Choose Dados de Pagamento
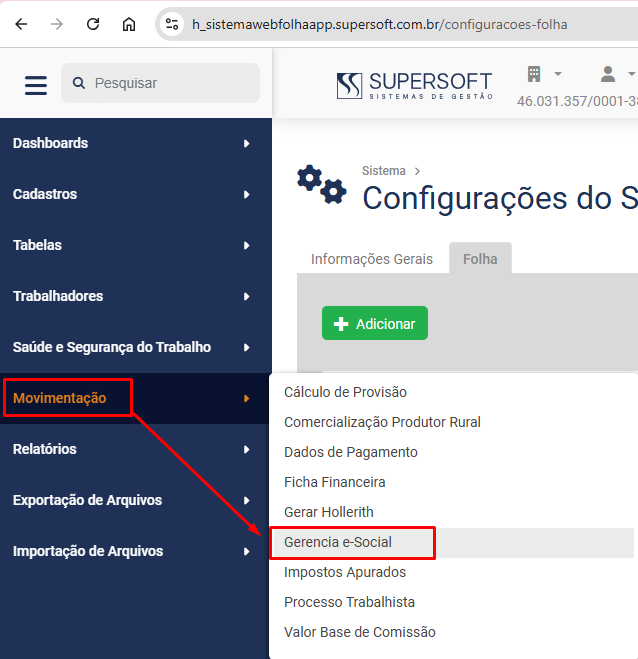Image resolution: width=638 pixels, height=659 pixels. (x=351, y=452)
